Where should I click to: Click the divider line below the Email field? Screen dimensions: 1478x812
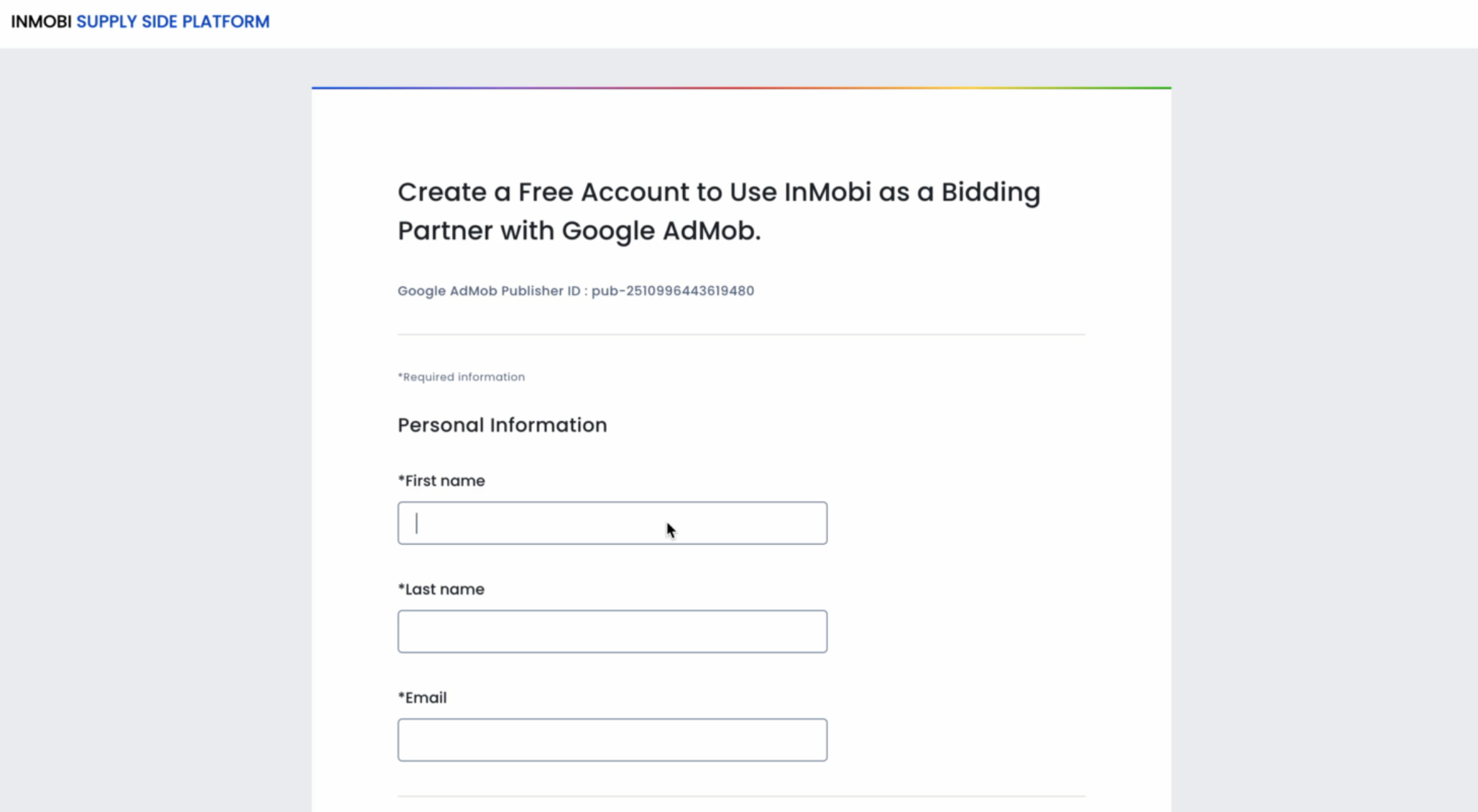741,796
